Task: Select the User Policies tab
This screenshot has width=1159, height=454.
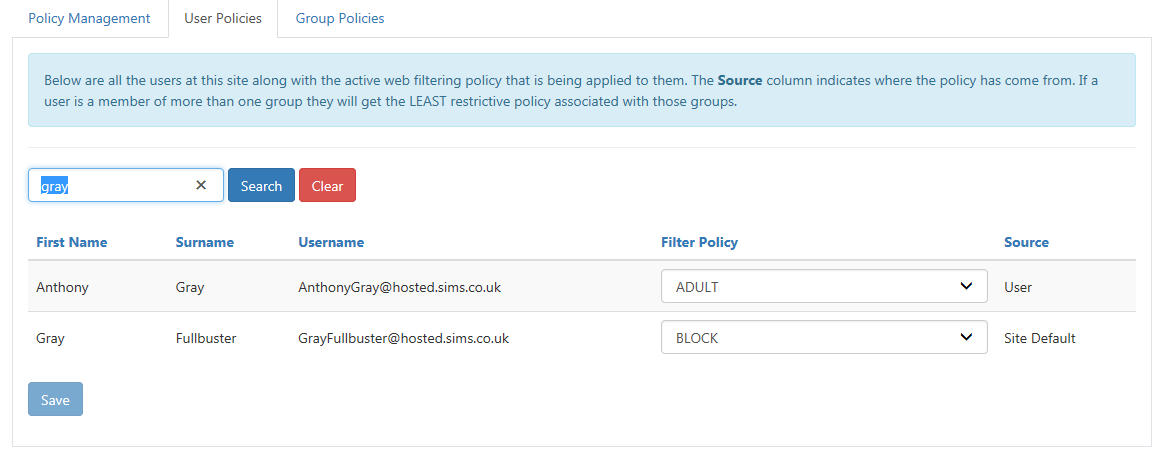Action: (222, 18)
